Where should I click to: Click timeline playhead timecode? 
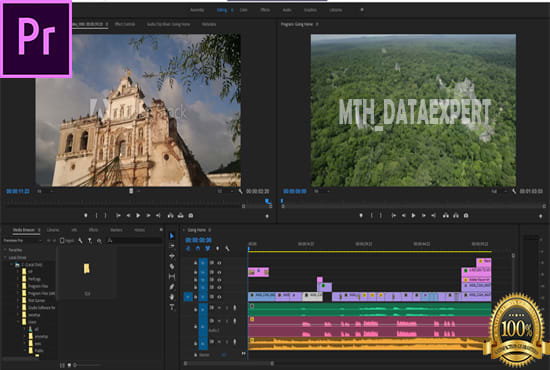(x=199, y=240)
